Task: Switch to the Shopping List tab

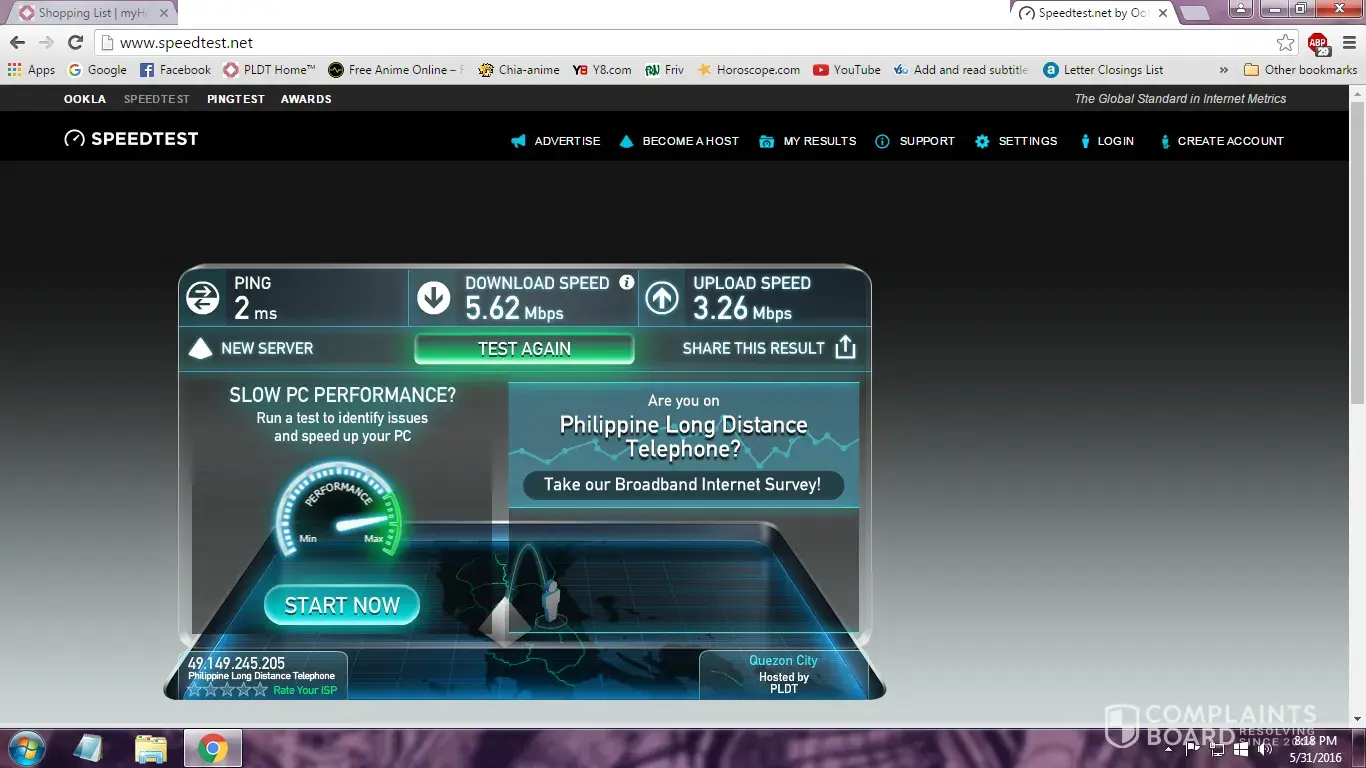Action: [x=92, y=13]
